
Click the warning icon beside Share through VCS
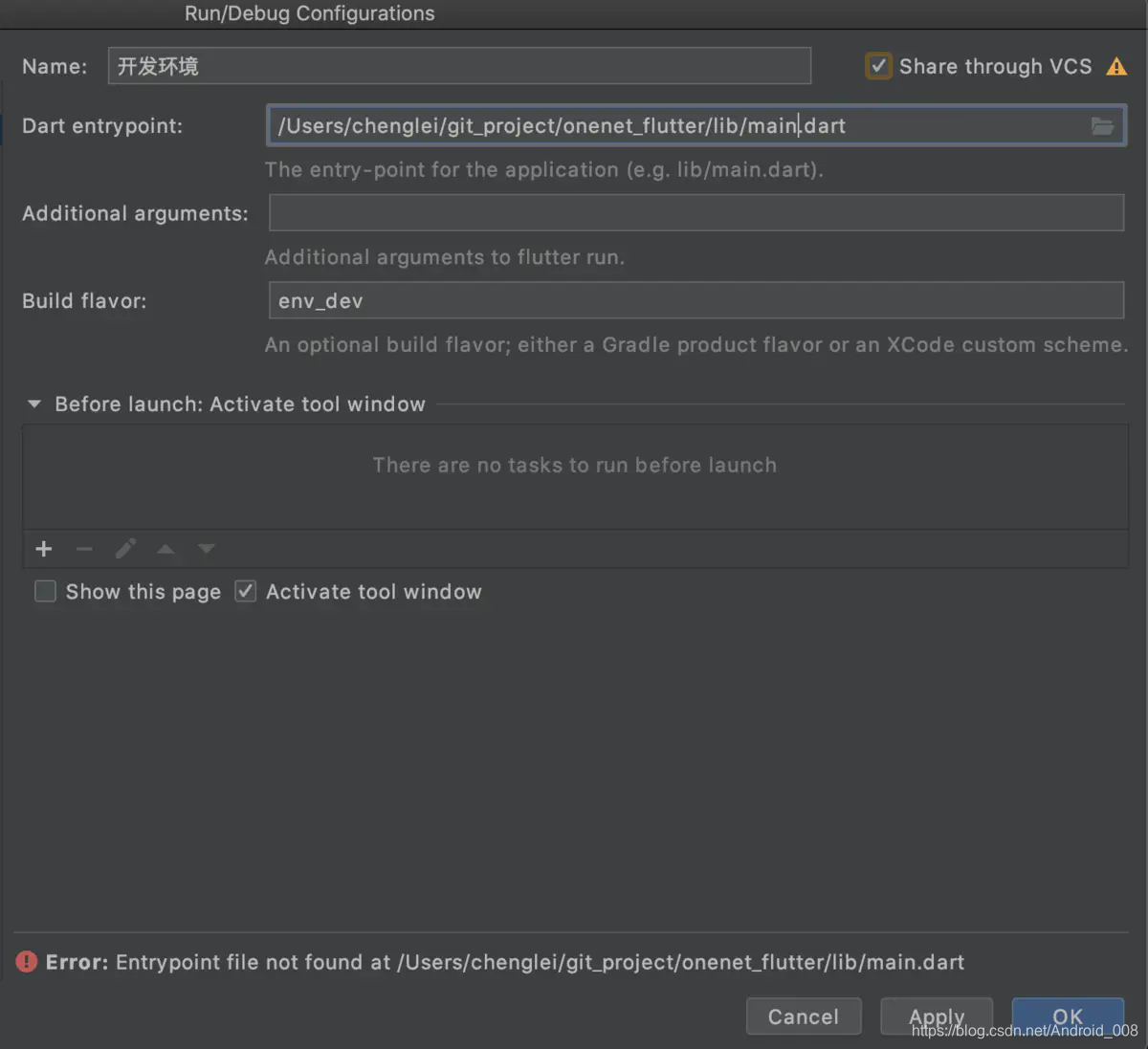pyautogui.click(x=1116, y=66)
